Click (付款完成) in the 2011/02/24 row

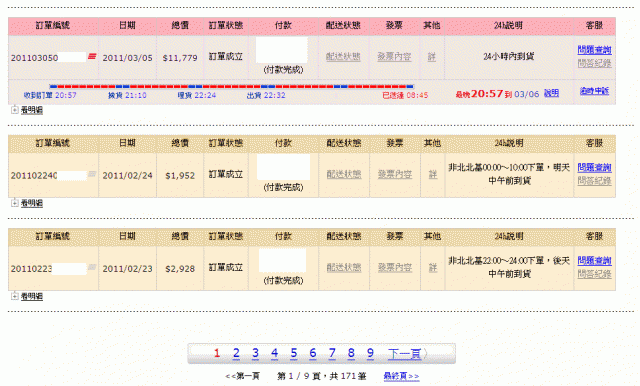point(283,187)
